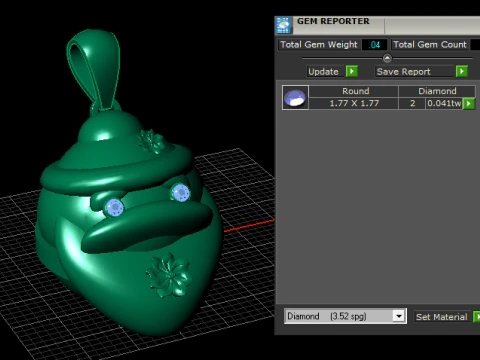Click the Save Report button
Viewport: 480px width, 360px height.
[x=414, y=72]
